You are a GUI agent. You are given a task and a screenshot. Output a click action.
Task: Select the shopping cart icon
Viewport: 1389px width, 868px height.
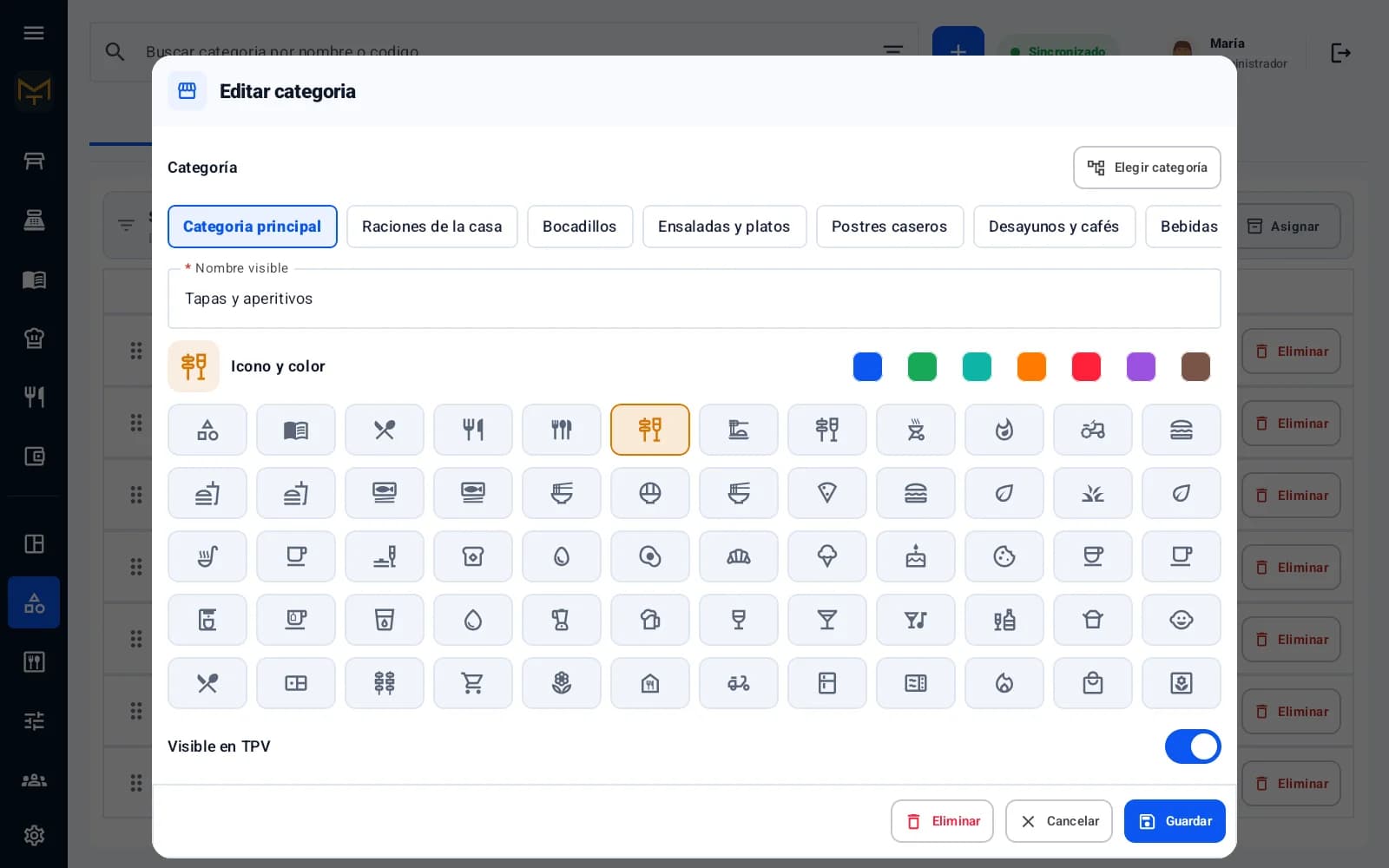[472, 683]
